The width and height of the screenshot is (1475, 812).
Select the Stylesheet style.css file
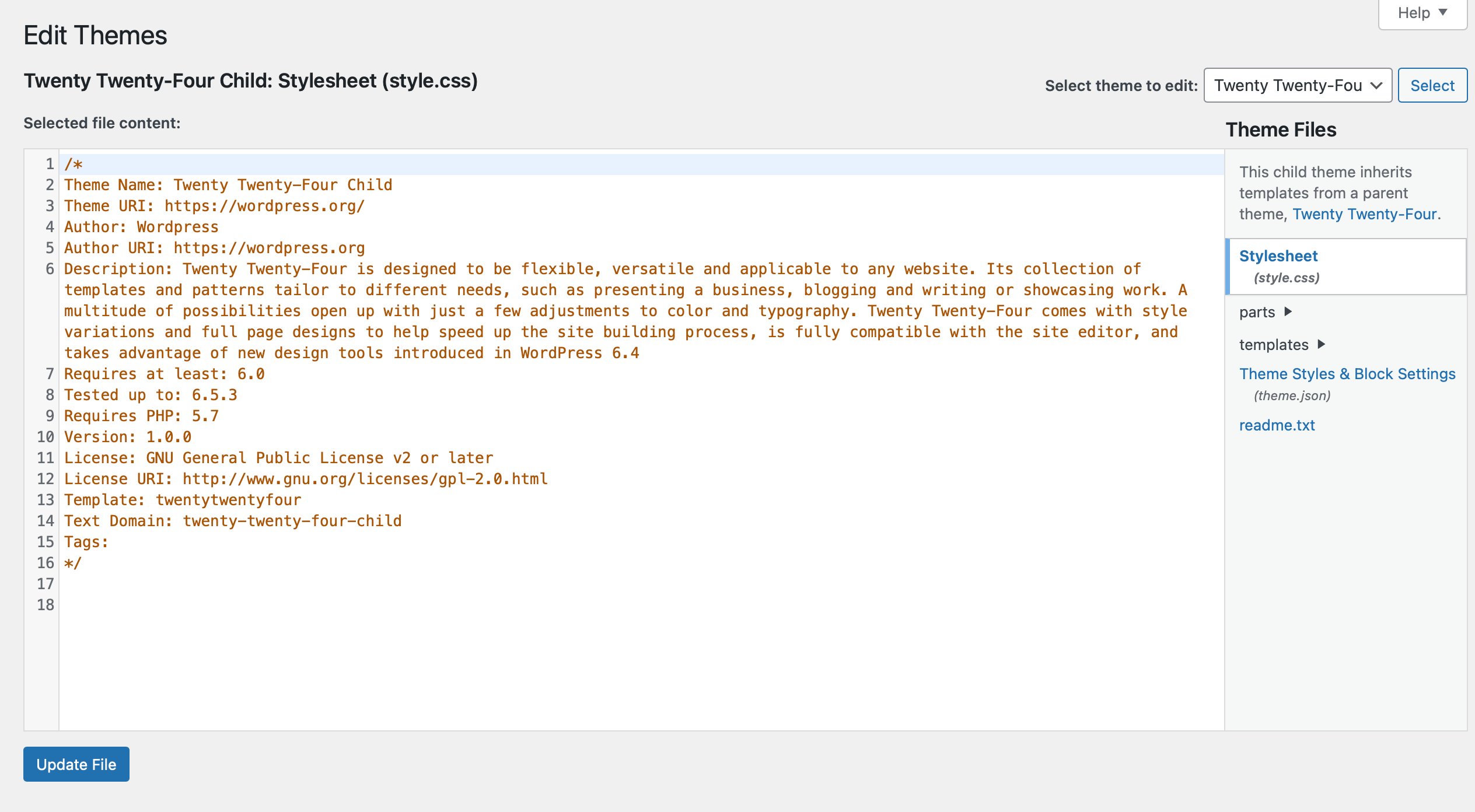1278,256
